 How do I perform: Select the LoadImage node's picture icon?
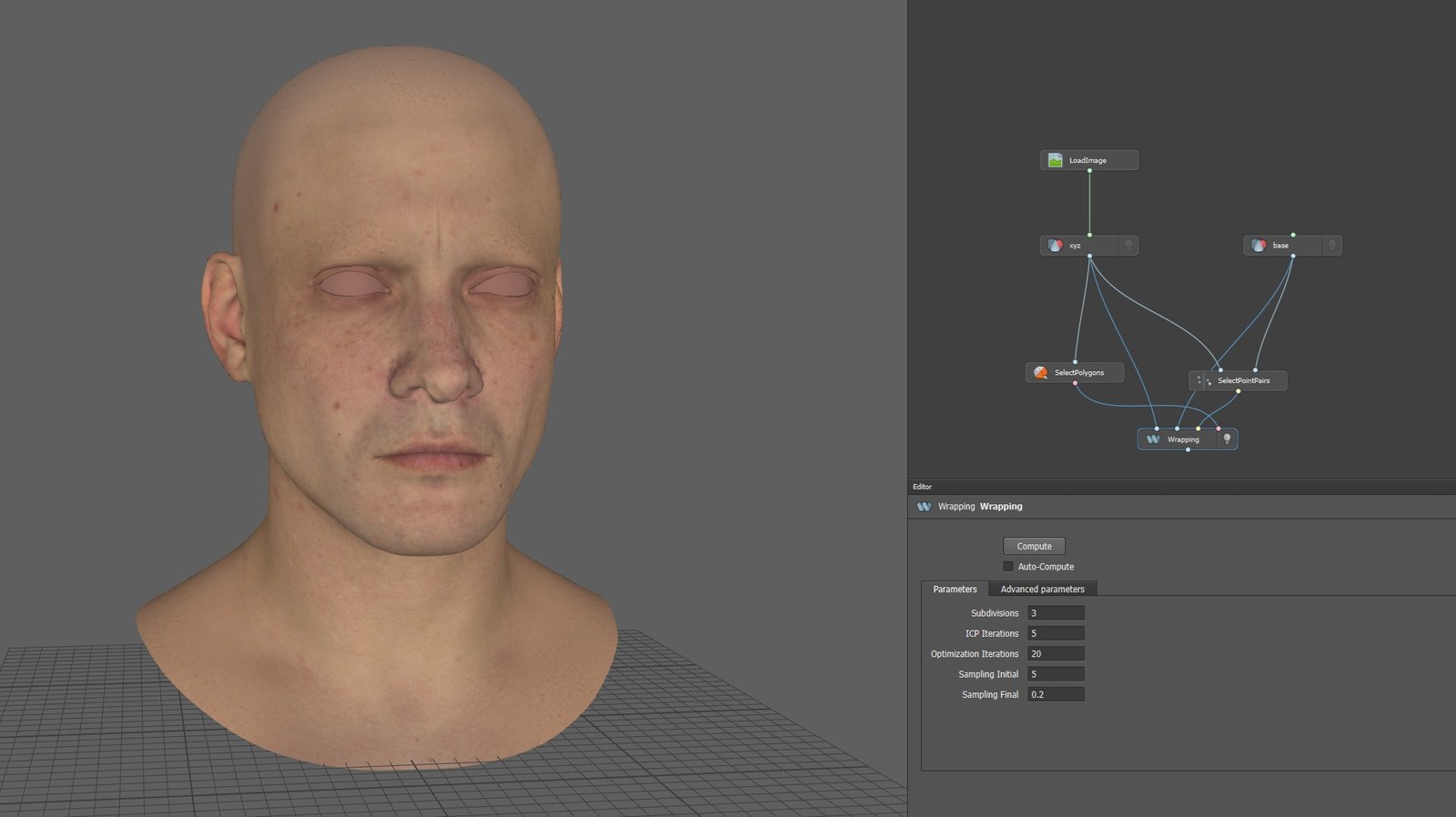pyautogui.click(x=1055, y=160)
